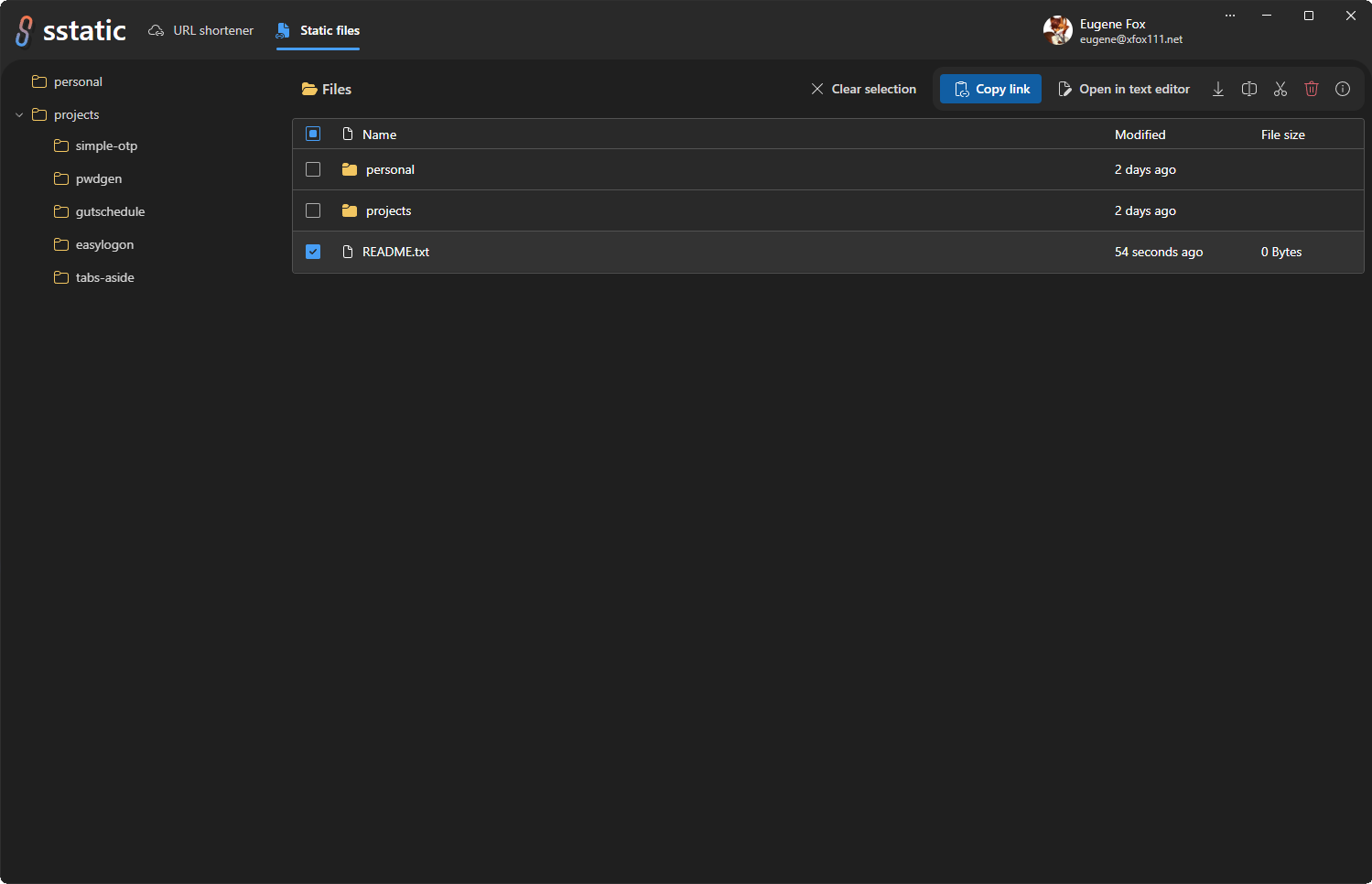Viewport: 1372px width, 884px height.
Task: Delete selected file via red trash icon
Action: (1312, 89)
